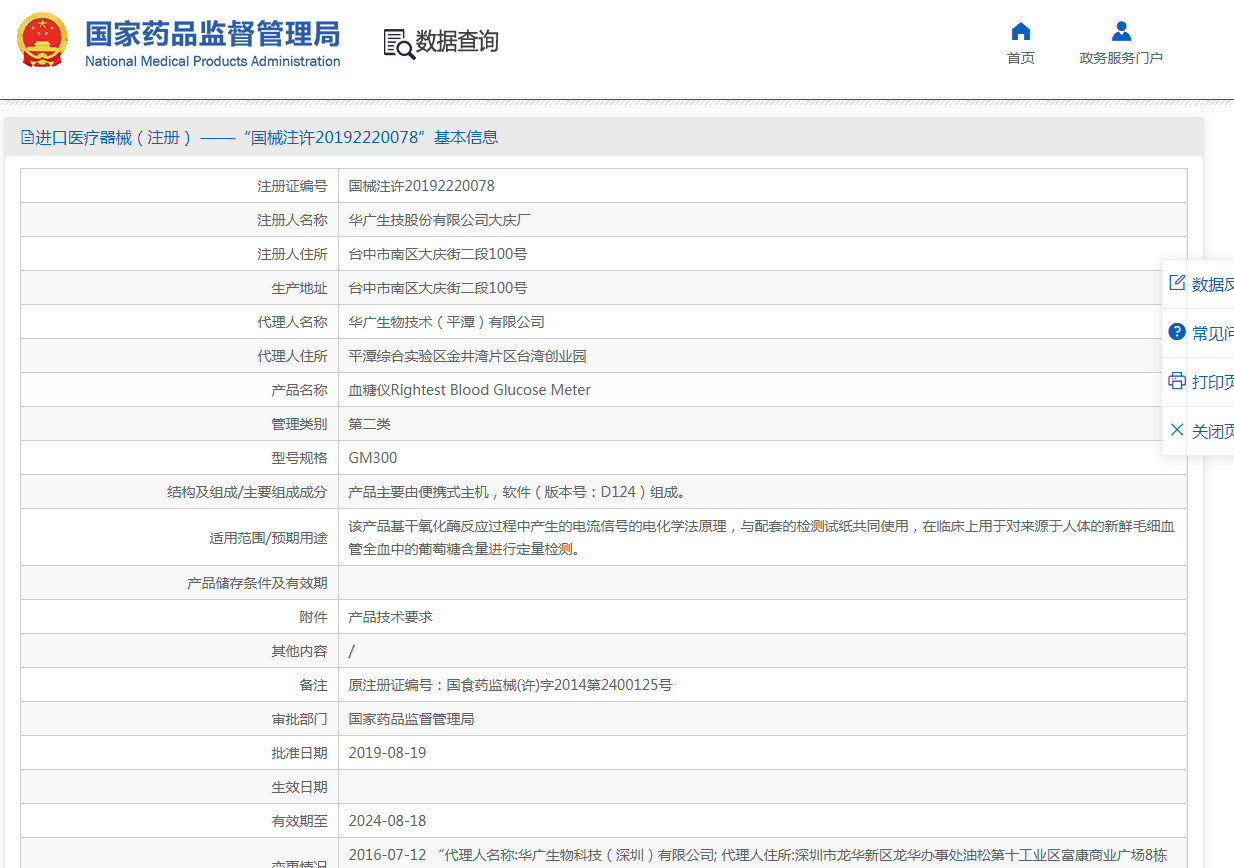
Task: Click 政务服务门户 navigation label
Action: (x=1121, y=58)
